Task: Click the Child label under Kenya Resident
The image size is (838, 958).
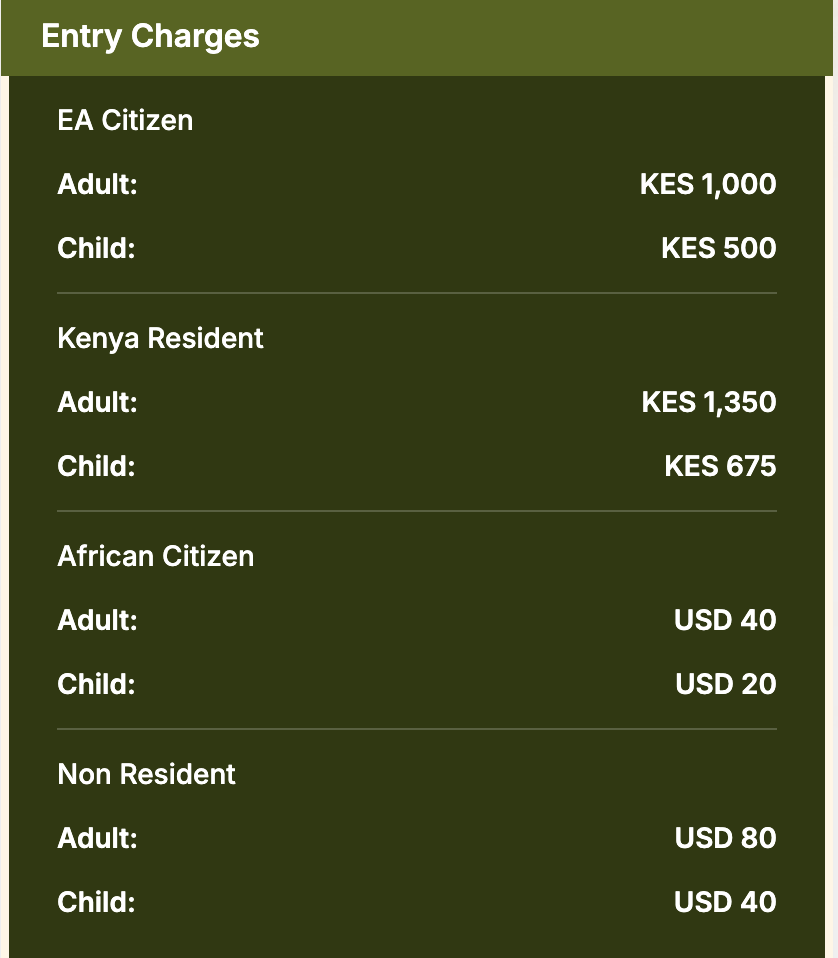Action: (x=96, y=467)
